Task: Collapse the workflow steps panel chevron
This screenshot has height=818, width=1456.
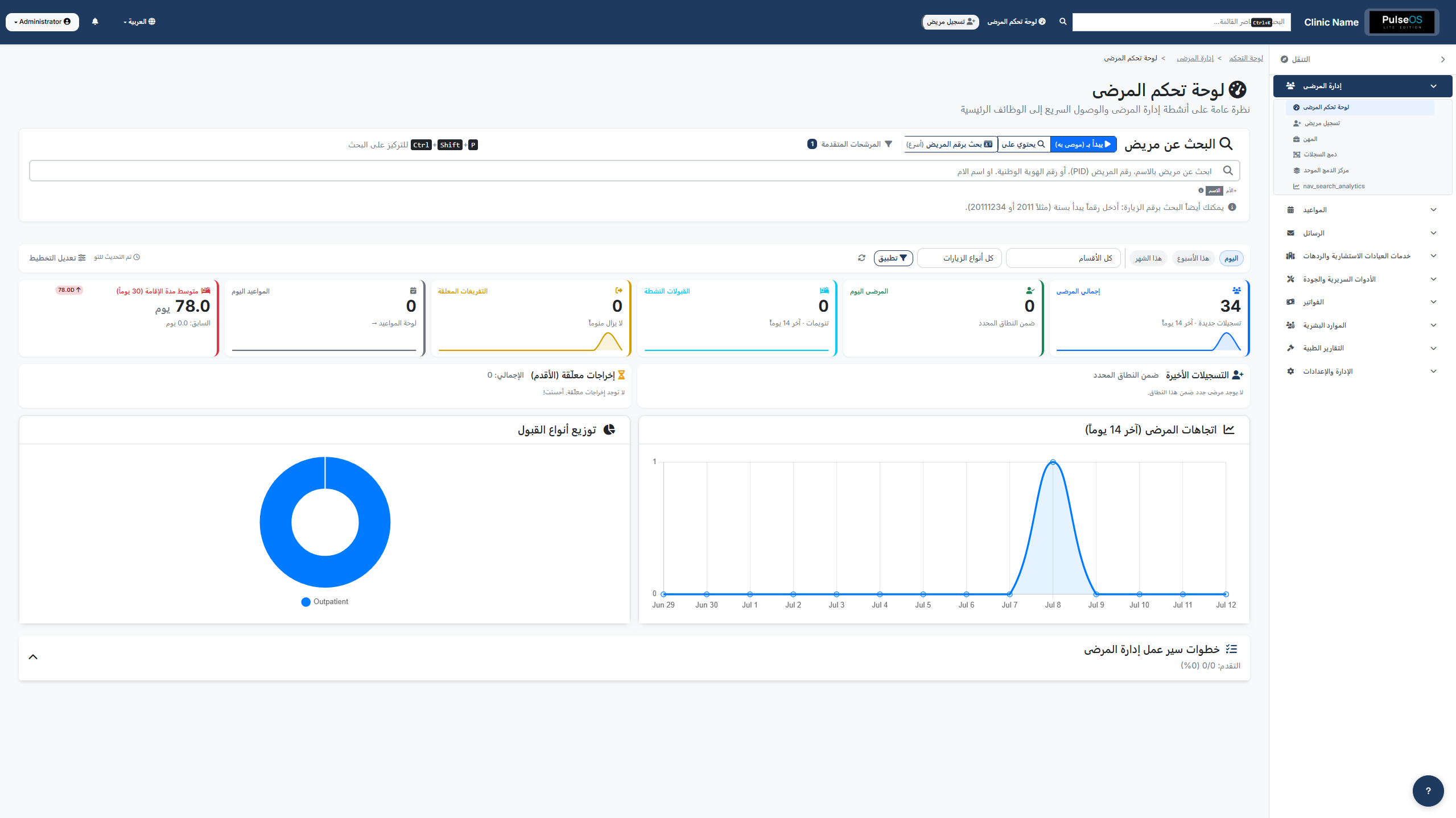Action: point(33,657)
